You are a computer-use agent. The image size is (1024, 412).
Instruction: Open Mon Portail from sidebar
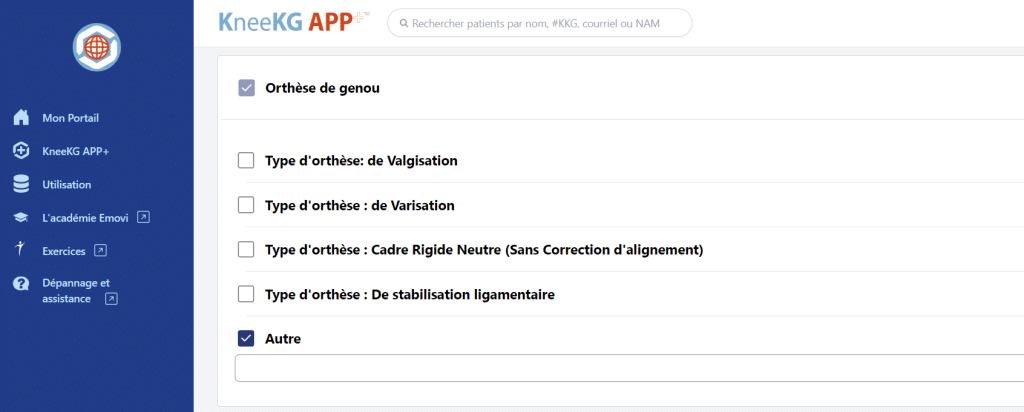(70, 118)
